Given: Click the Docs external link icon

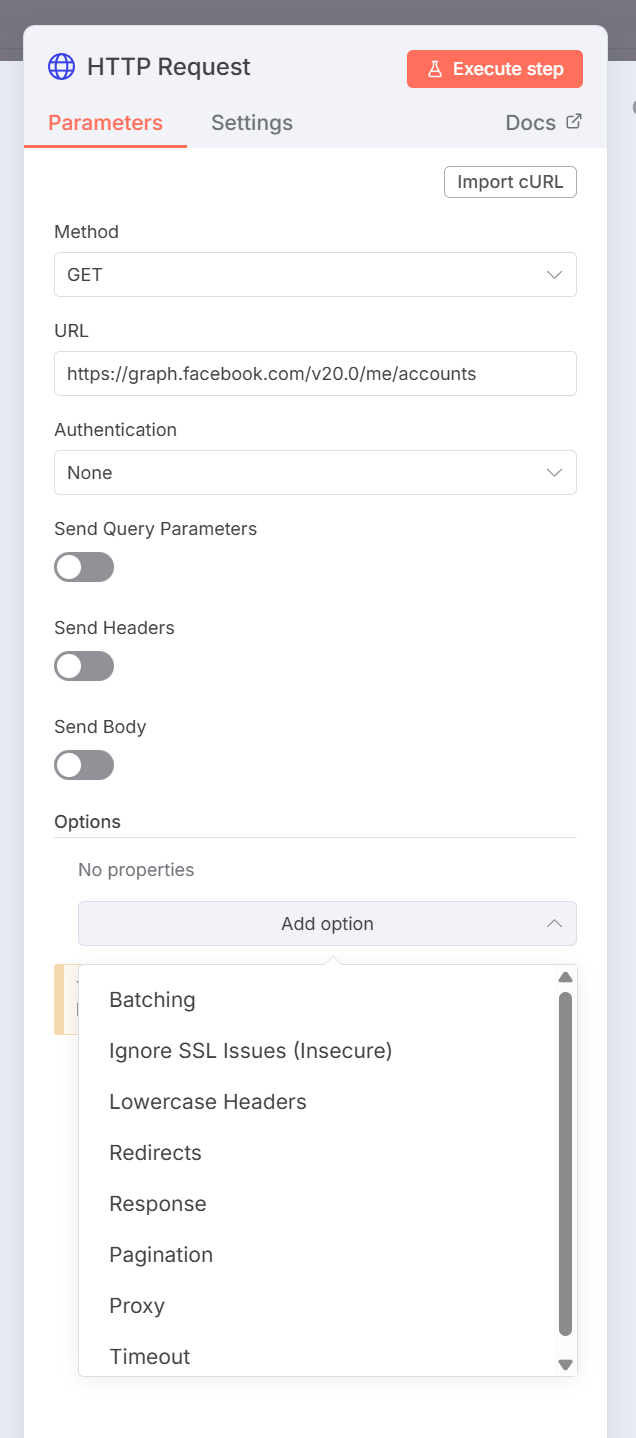Looking at the screenshot, I should pyautogui.click(x=574, y=122).
